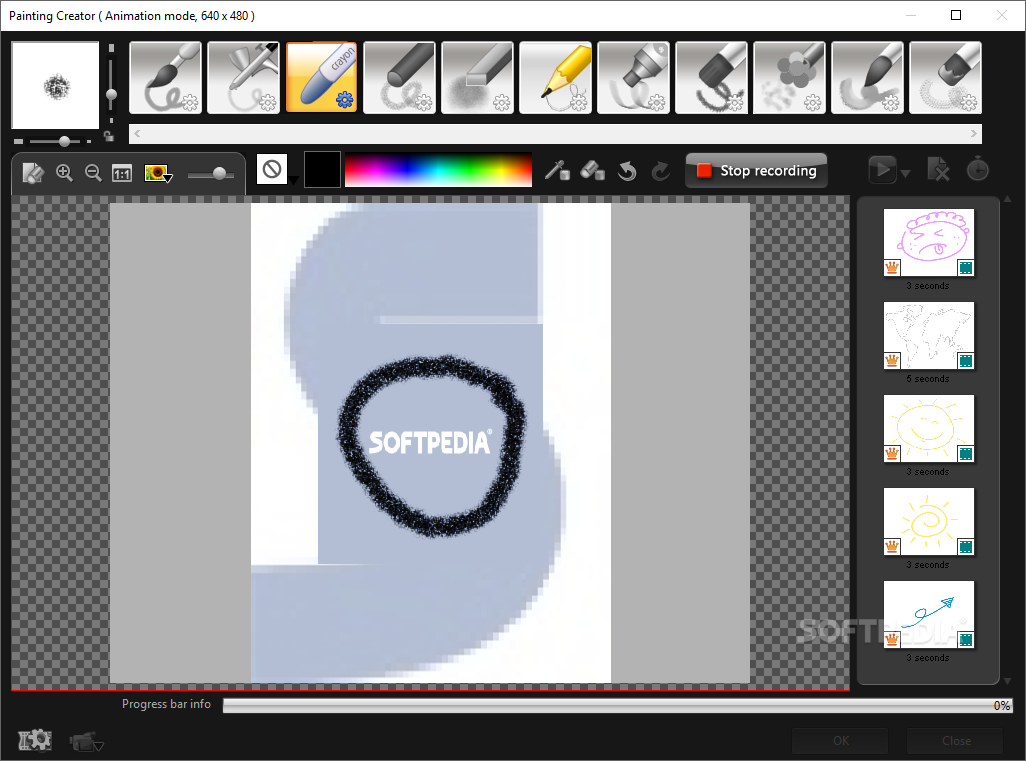Image resolution: width=1026 pixels, height=761 pixels.
Task: Toggle the brush size lock icon
Action: point(109,136)
